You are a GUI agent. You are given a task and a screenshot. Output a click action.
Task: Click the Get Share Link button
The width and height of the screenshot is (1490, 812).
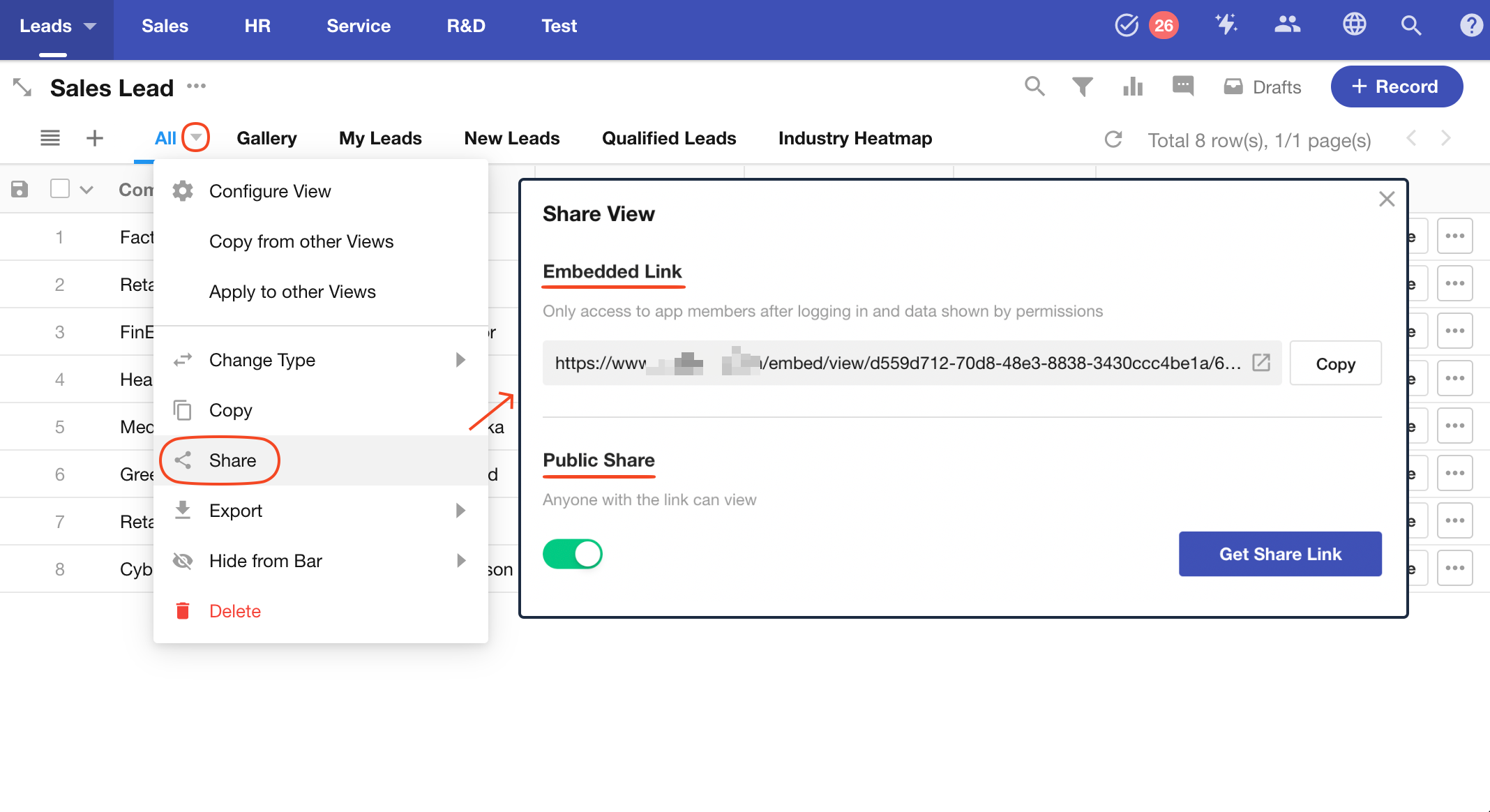pos(1279,554)
